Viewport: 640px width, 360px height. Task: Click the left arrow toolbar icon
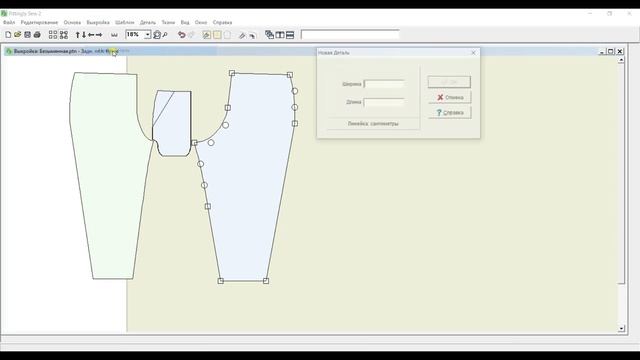click(x=91, y=35)
